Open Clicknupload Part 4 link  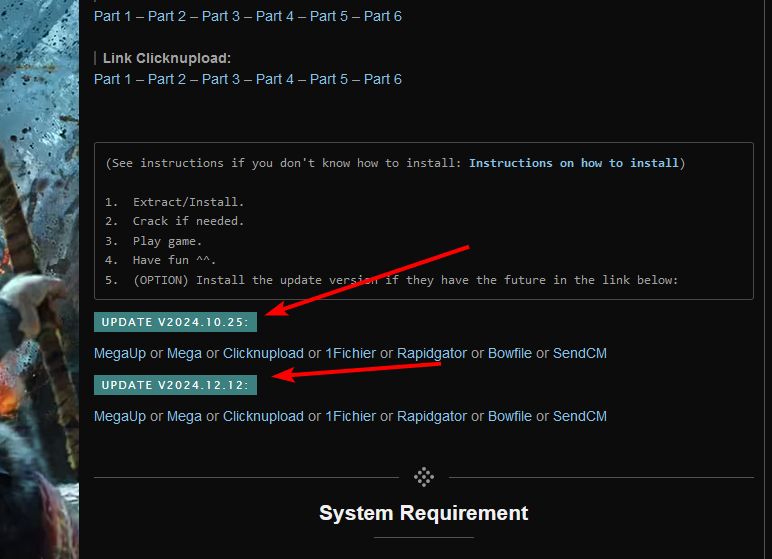tap(275, 79)
